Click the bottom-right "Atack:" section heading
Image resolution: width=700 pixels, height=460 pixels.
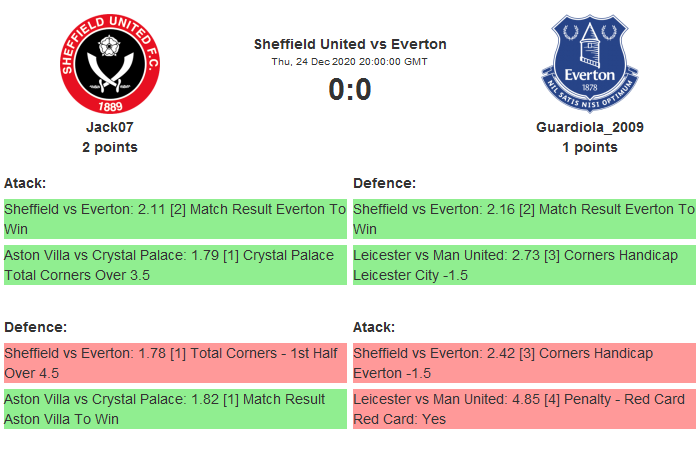[x=374, y=327]
